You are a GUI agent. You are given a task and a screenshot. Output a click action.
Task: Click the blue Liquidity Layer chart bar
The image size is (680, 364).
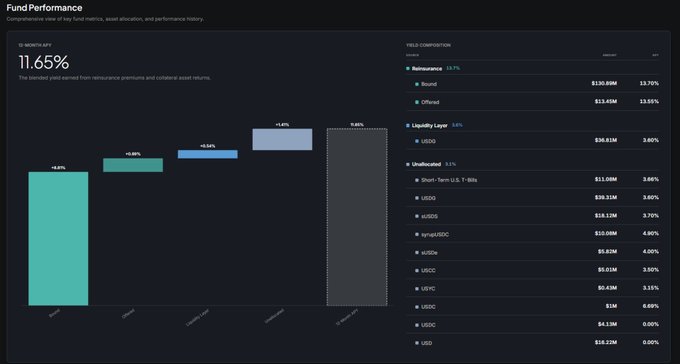pos(208,154)
